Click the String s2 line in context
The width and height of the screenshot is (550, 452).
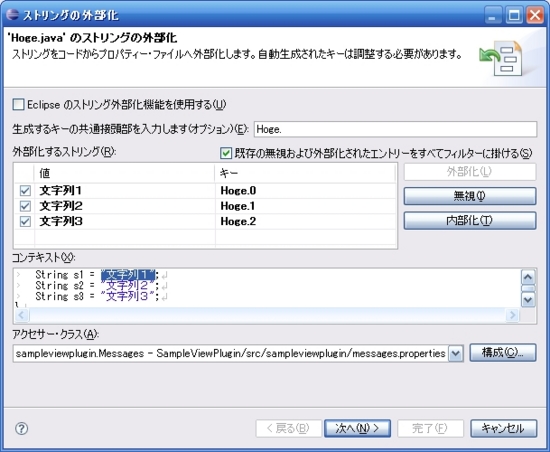97,286
